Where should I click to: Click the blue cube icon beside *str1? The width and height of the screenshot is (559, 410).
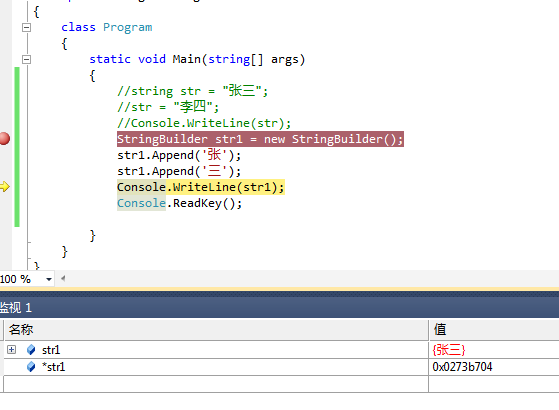pos(31,367)
